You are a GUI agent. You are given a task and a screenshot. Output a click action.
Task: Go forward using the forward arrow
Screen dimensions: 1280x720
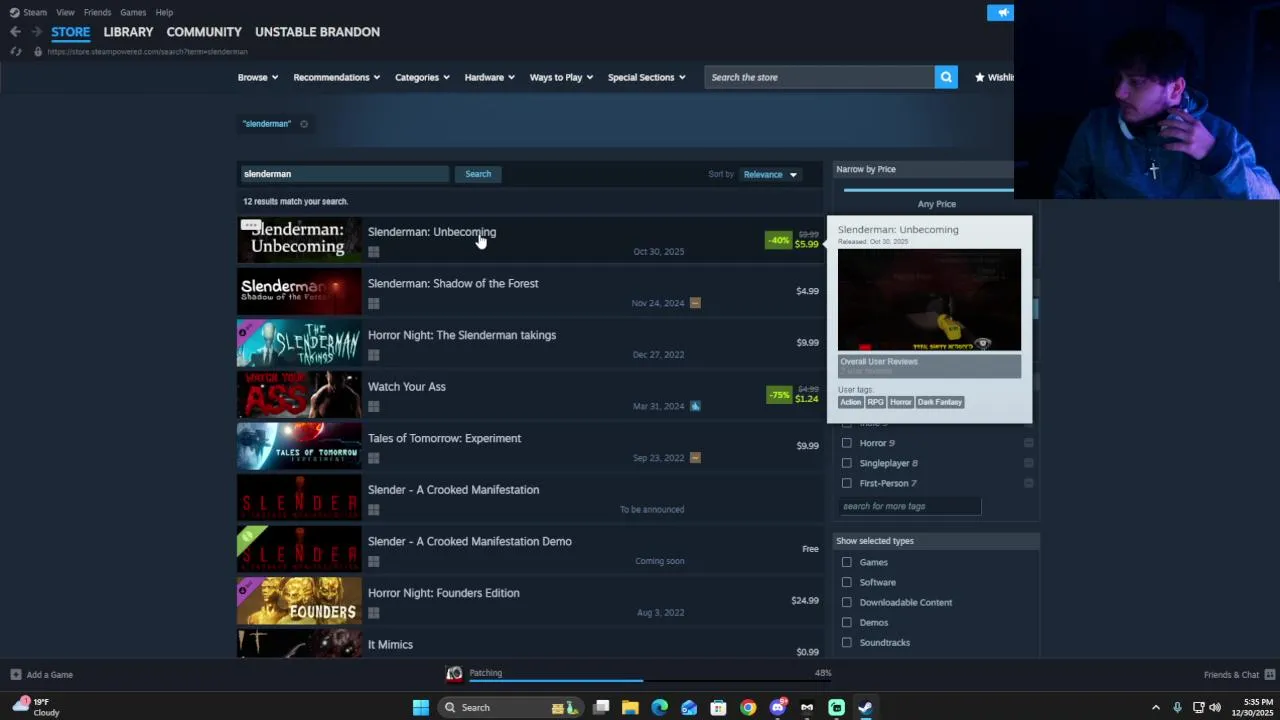tap(37, 32)
